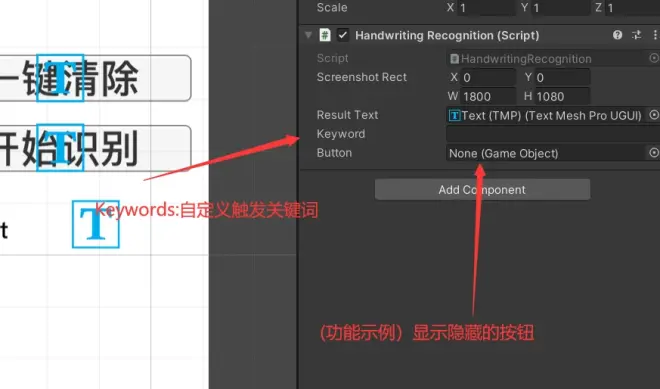Select TMP gizmo on 一键清除 button
The height and width of the screenshot is (389, 660).
60,78
